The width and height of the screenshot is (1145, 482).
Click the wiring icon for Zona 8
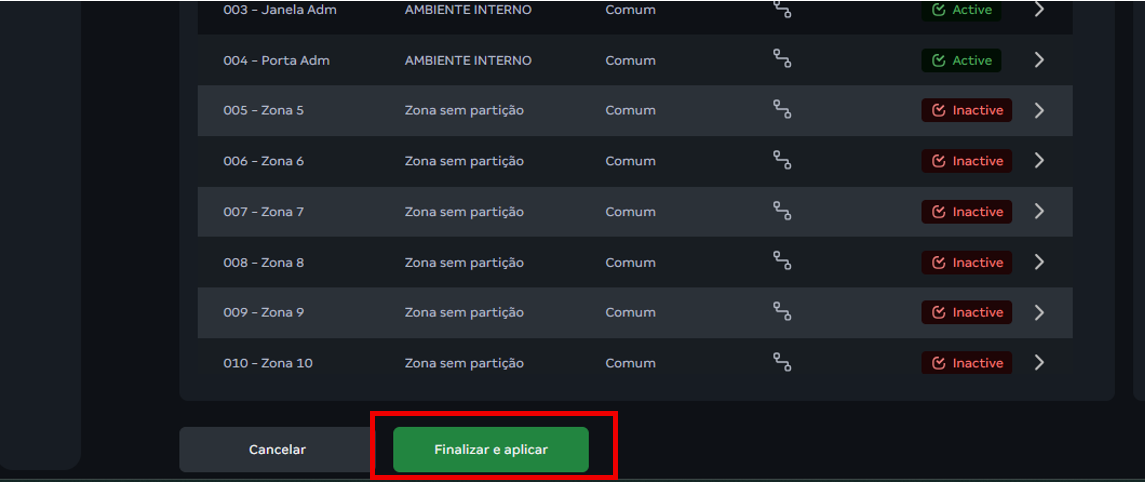782,262
